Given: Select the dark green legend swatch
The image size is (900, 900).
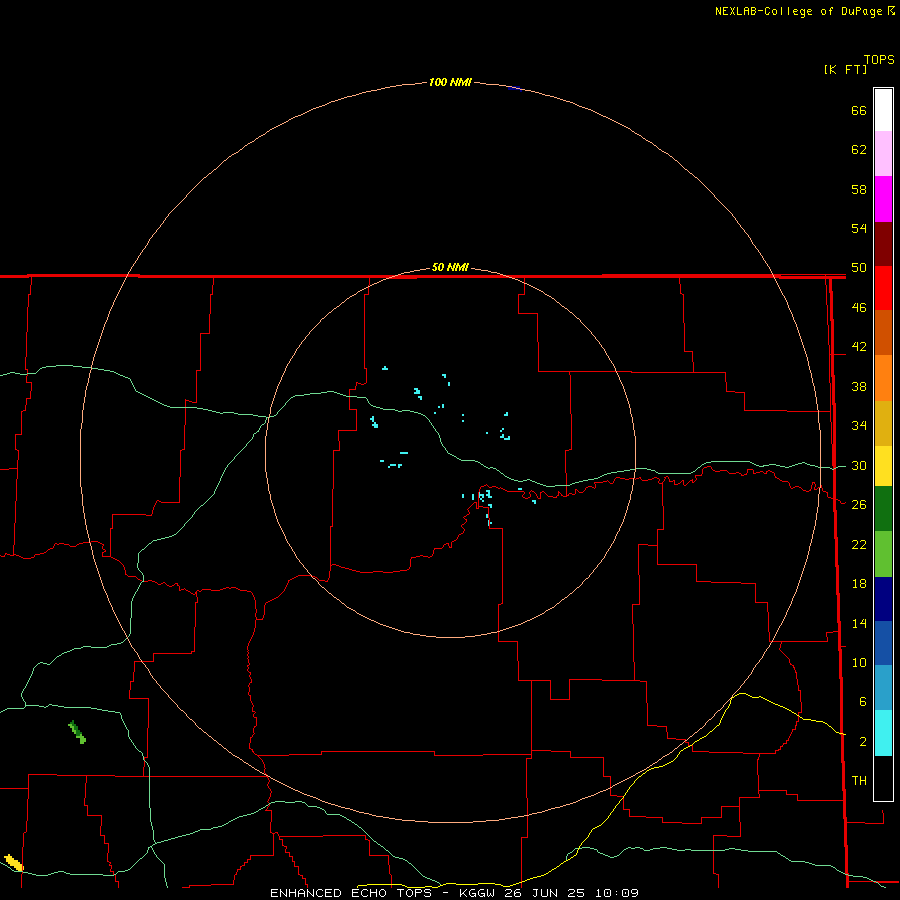Looking at the screenshot, I should pos(883,509).
